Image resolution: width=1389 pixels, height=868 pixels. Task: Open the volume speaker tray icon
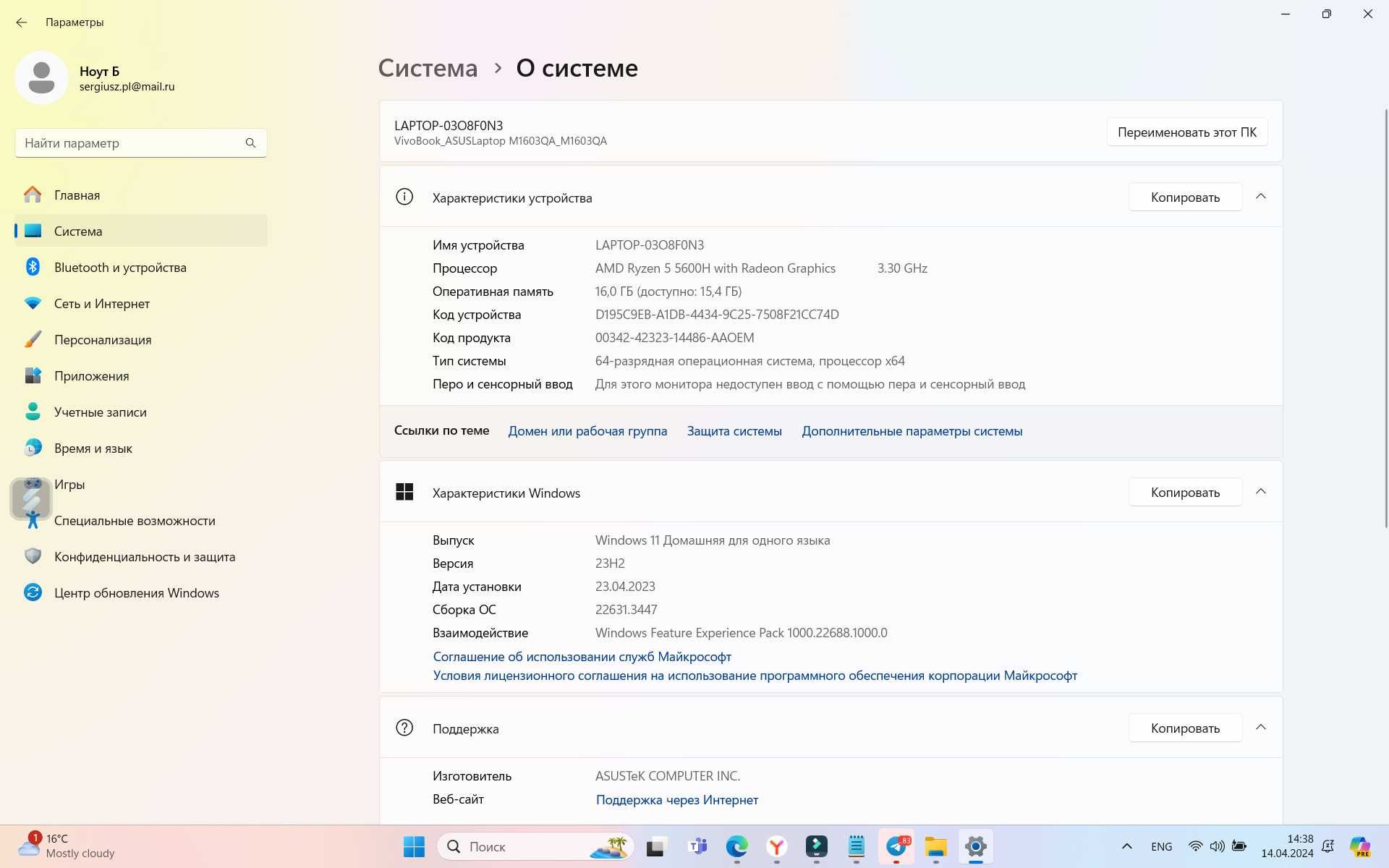(1218, 846)
